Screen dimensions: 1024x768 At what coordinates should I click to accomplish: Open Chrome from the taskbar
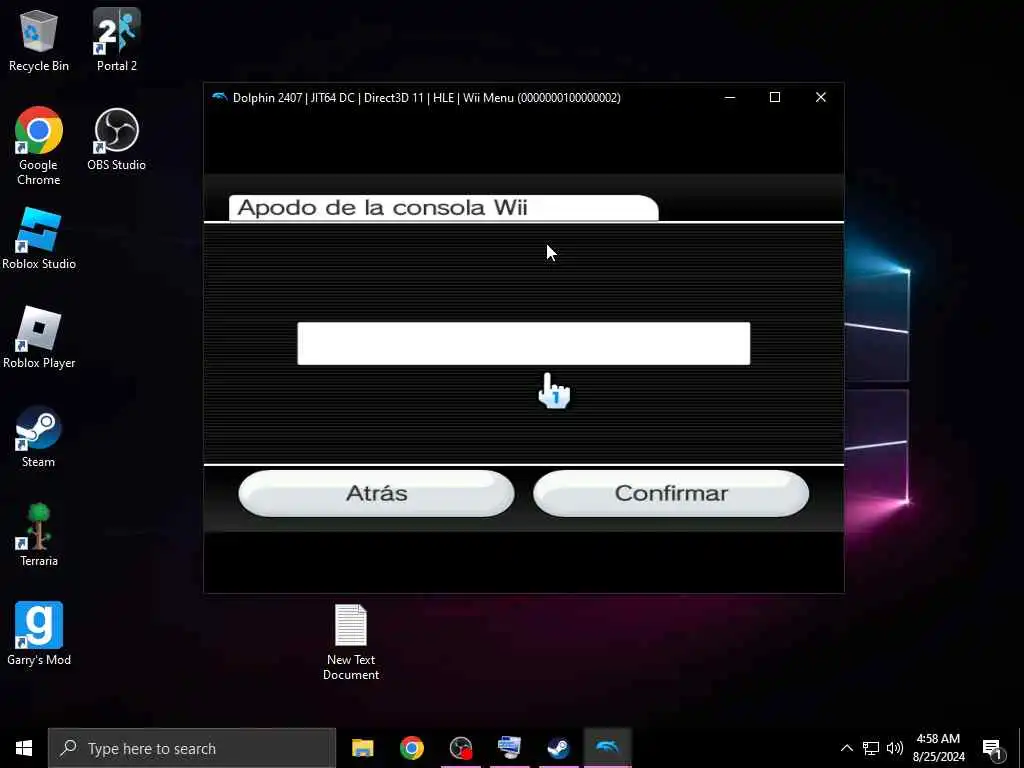411,748
